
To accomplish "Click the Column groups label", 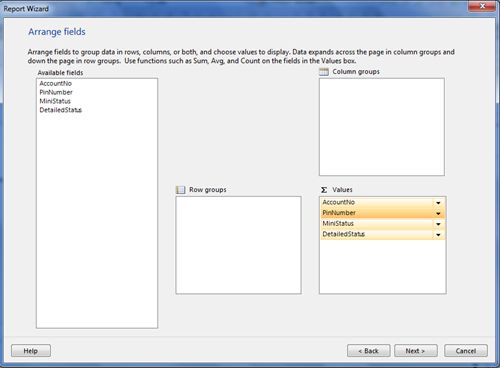I will 356,72.
